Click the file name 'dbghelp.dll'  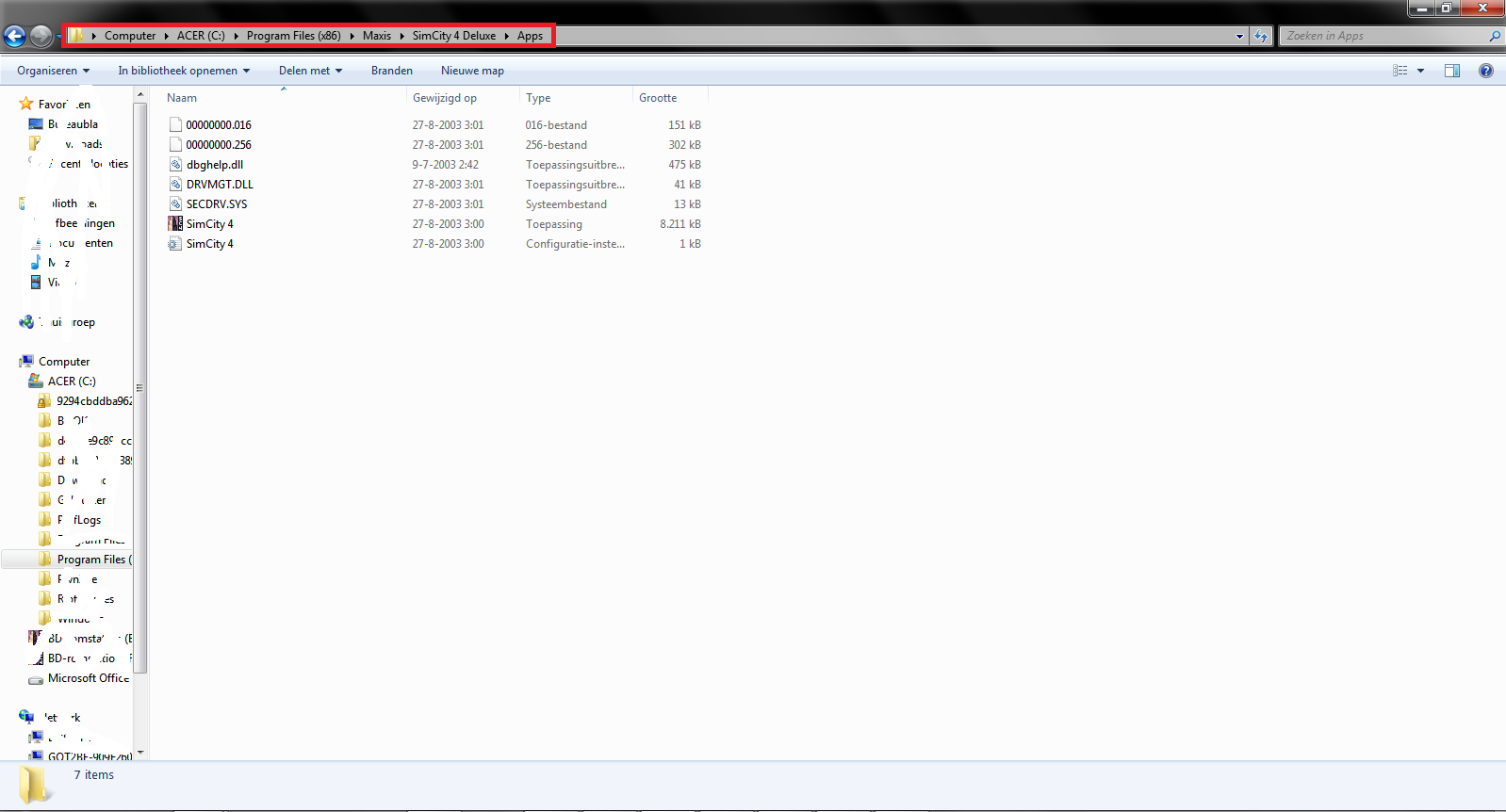[x=215, y=165]
